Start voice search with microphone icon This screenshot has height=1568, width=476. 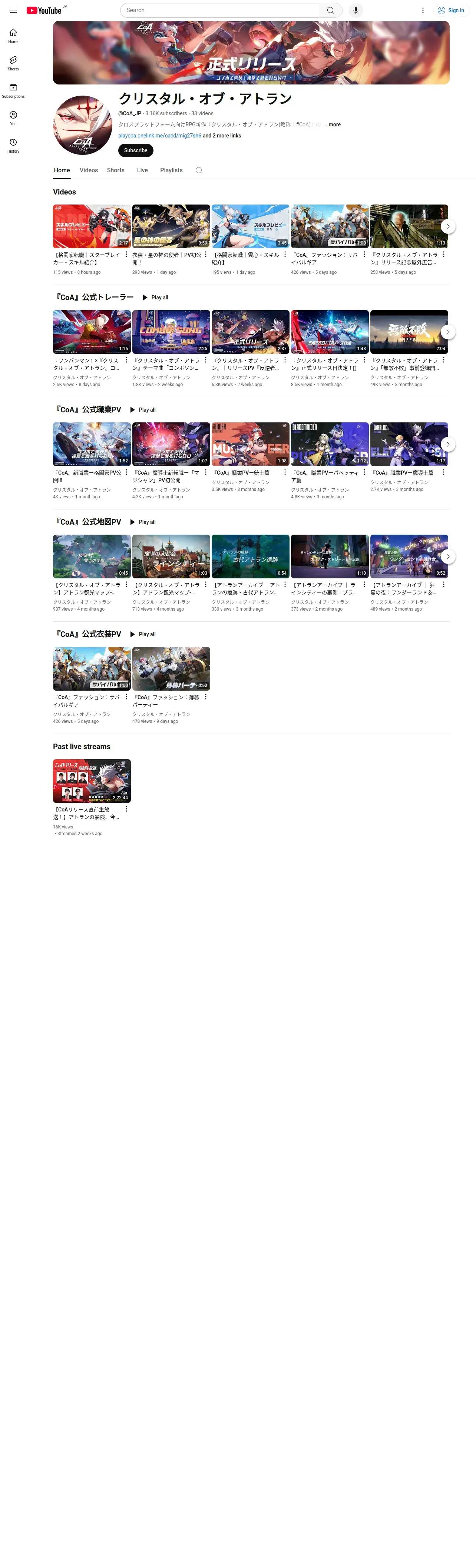[356, 10]
